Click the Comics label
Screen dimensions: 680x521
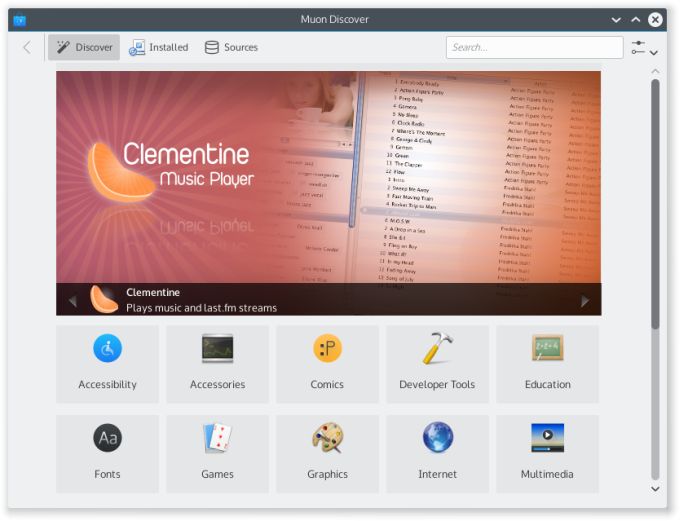pyautogui.click(x=327, y=384)
